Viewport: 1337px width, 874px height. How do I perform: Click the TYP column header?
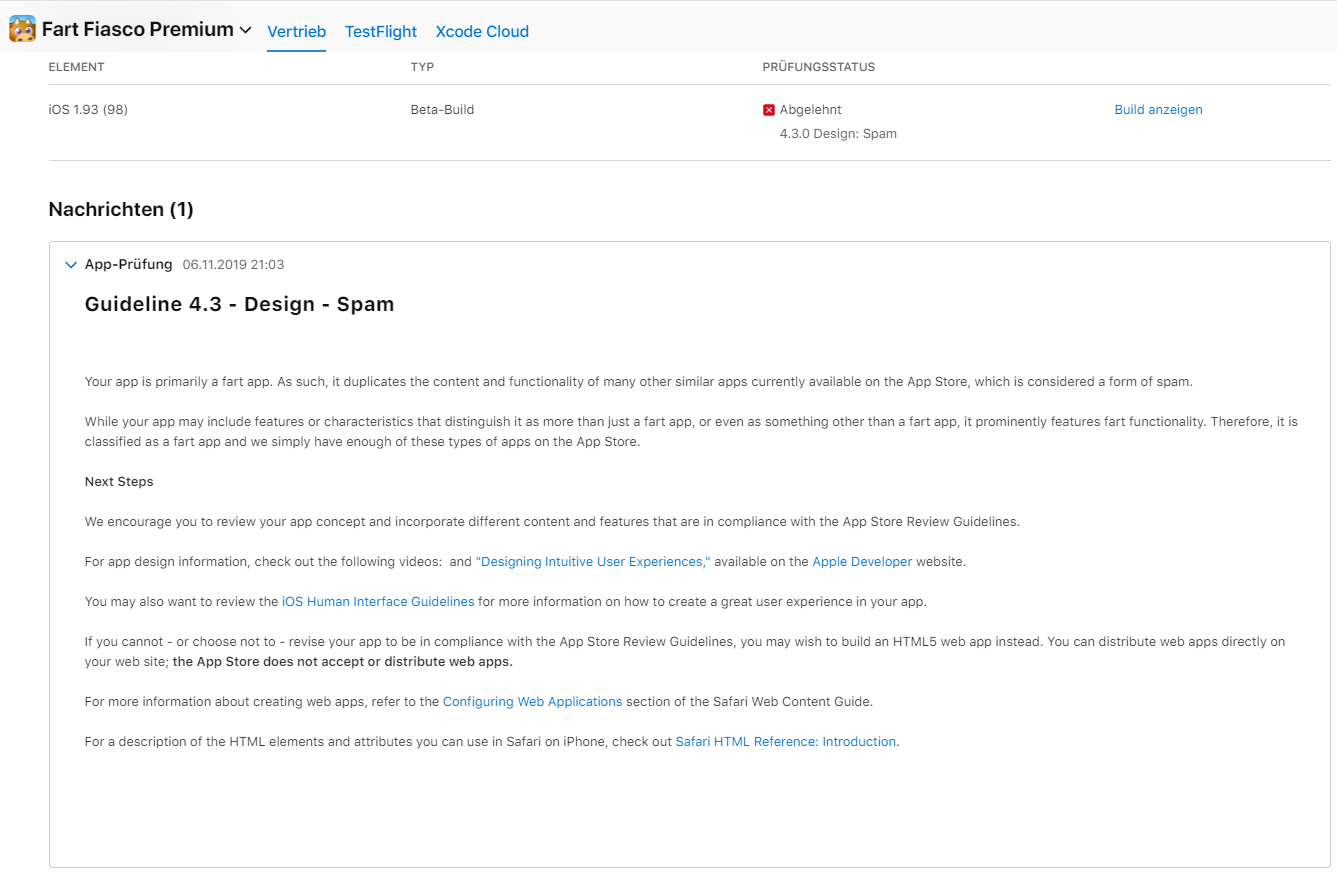coord(422,67)
